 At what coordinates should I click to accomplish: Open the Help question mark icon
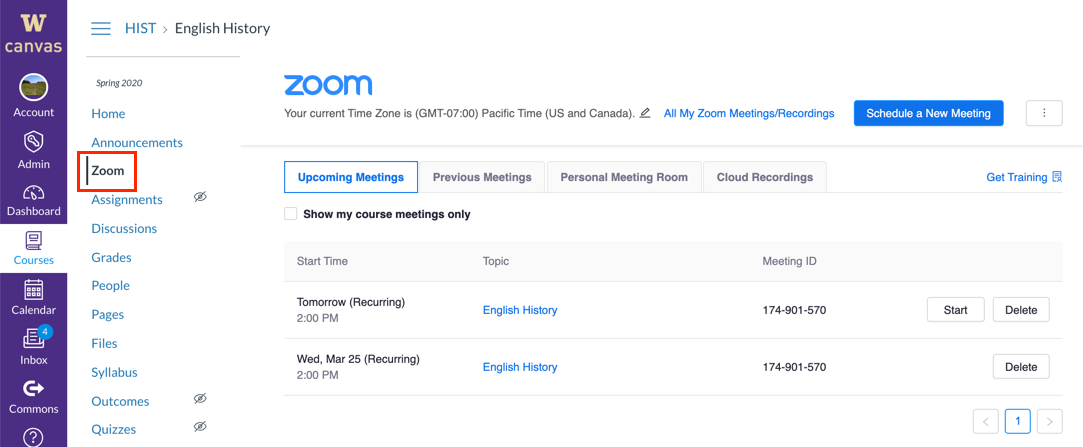point(33,437)
